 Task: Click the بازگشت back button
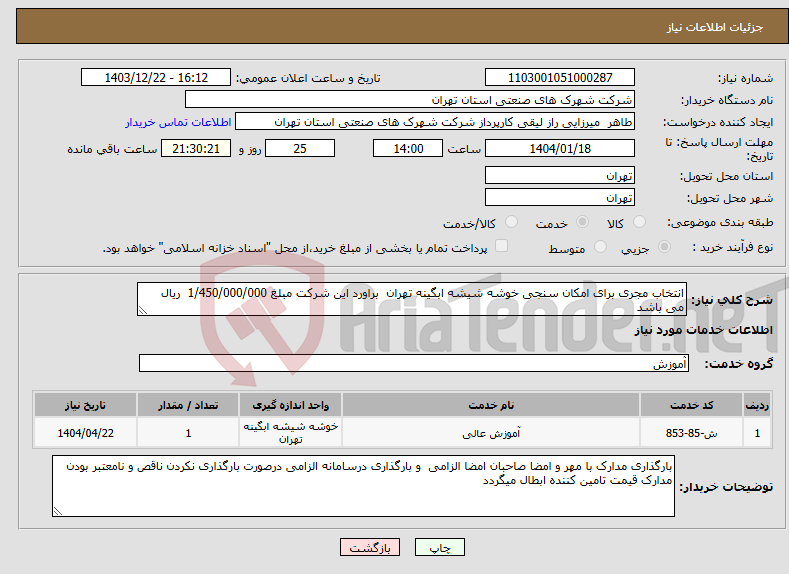click(x=370, y=547)
